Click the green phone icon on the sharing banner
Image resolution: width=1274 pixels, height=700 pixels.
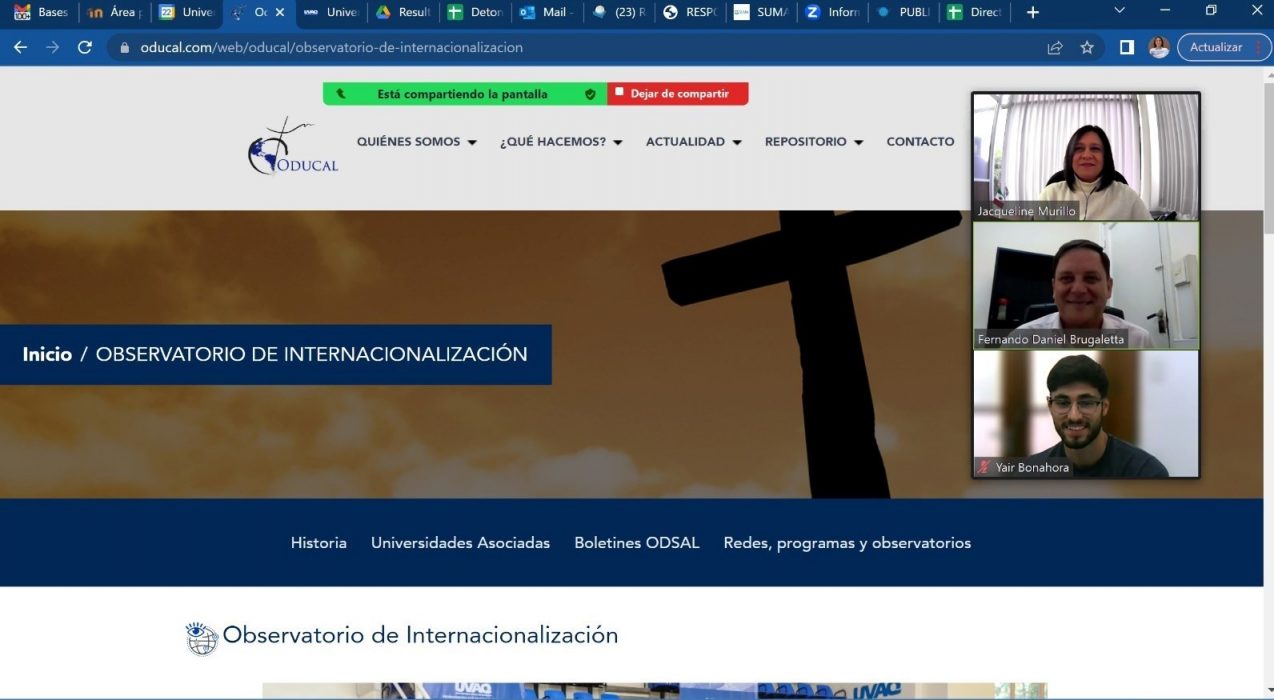pos(340,93)
